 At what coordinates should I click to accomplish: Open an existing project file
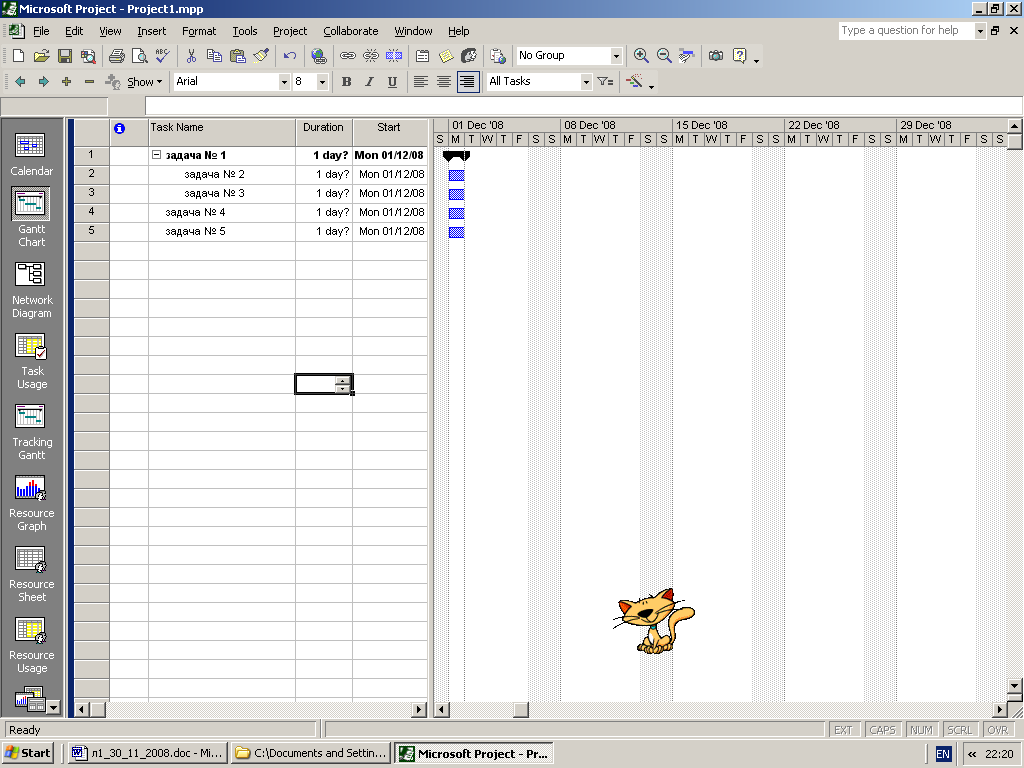[42, 56]
